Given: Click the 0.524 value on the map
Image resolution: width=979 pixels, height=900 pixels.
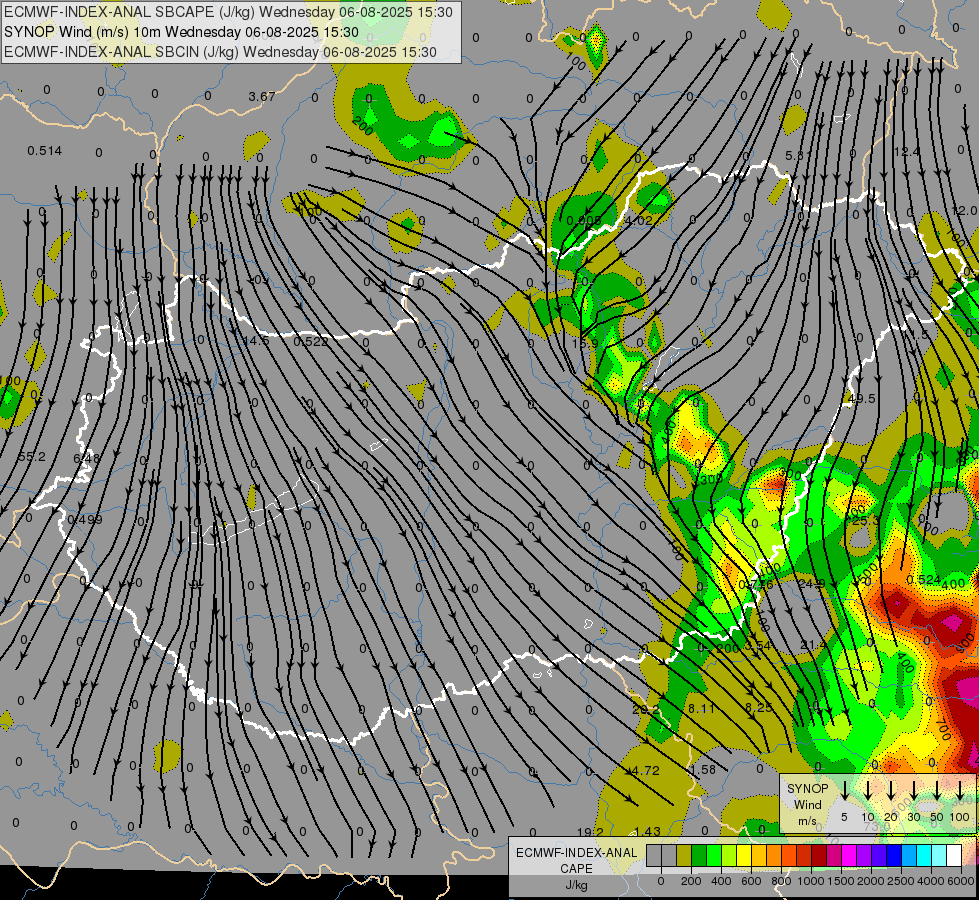Looking at the screenshot, I should 923,580.
